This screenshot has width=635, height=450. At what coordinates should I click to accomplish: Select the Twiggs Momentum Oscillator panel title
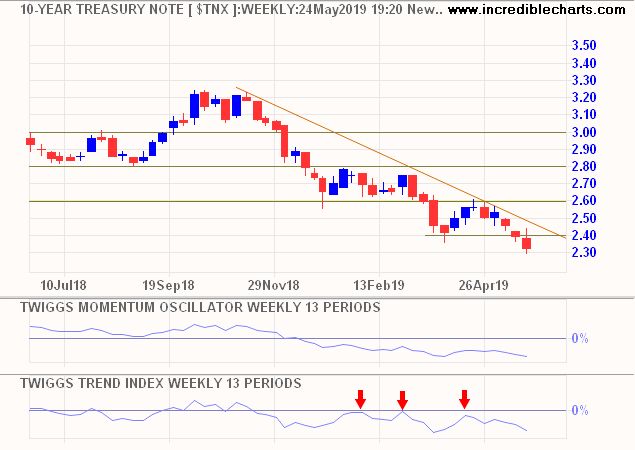pos(200,307)
